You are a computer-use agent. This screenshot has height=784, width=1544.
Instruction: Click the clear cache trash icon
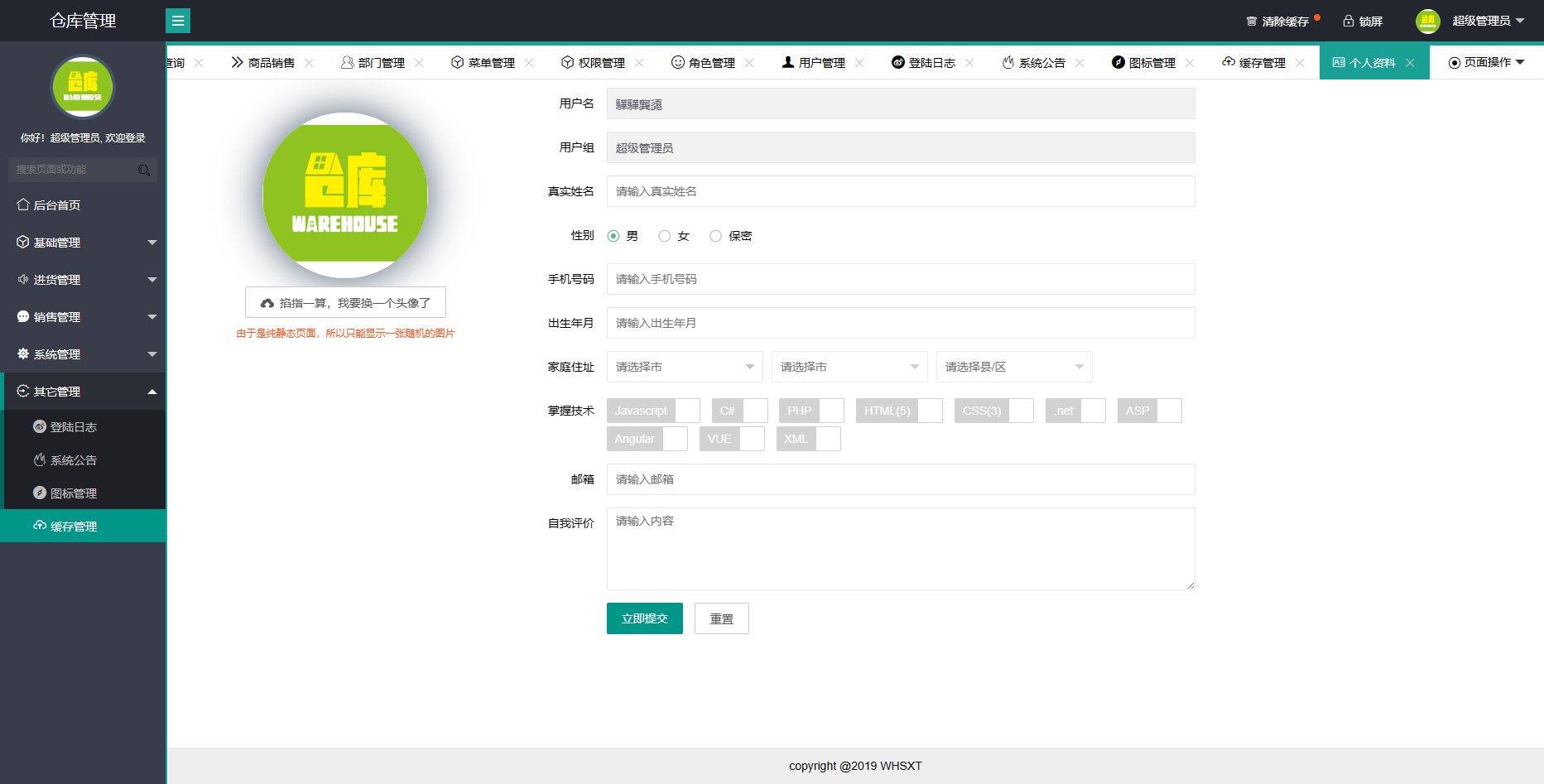(1251, 21)
